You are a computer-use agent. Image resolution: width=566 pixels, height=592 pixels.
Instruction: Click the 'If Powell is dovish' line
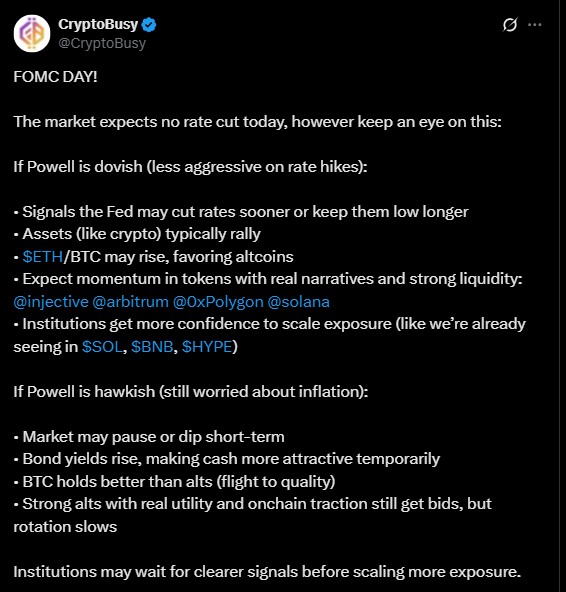[190, 167]
